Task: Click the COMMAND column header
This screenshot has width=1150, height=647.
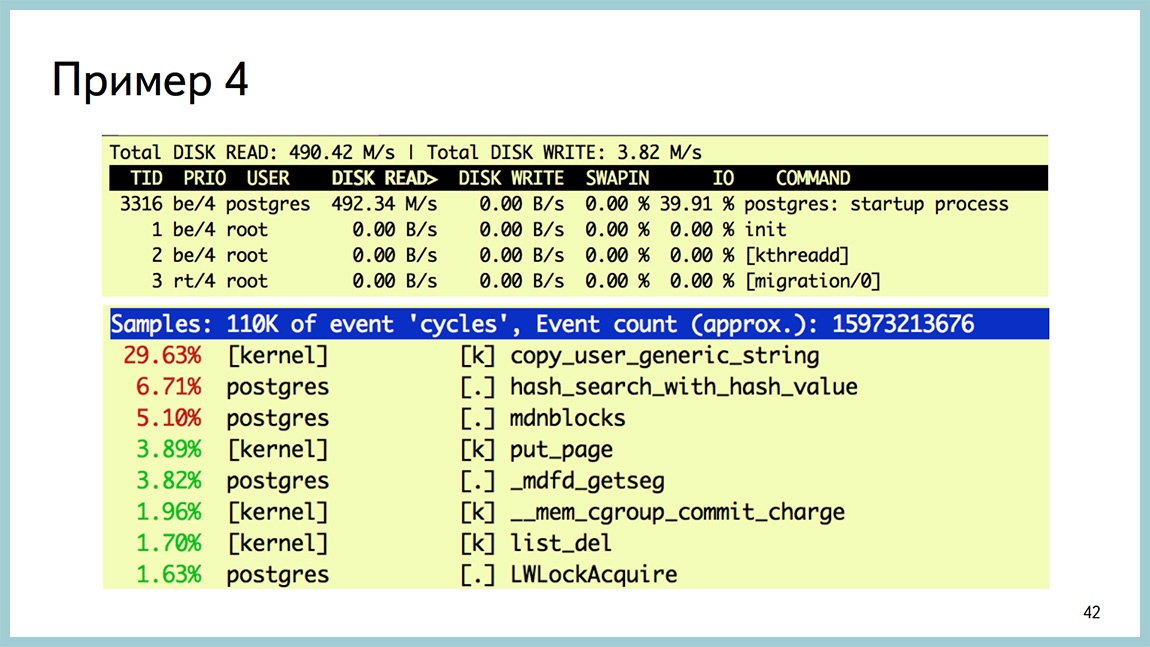Action: [x=813, y=178]
